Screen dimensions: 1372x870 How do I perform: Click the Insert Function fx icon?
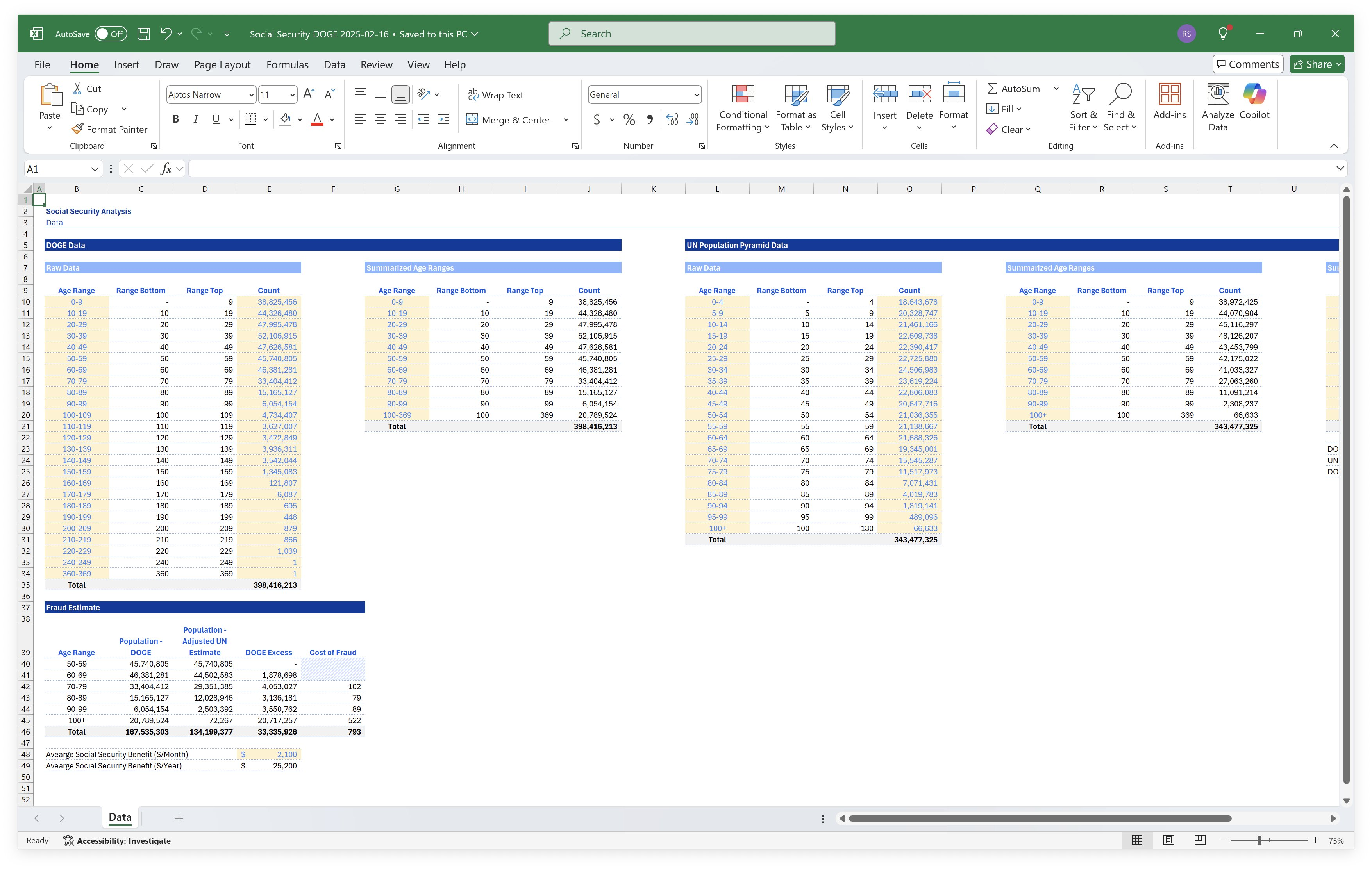(x=166, y=169)
